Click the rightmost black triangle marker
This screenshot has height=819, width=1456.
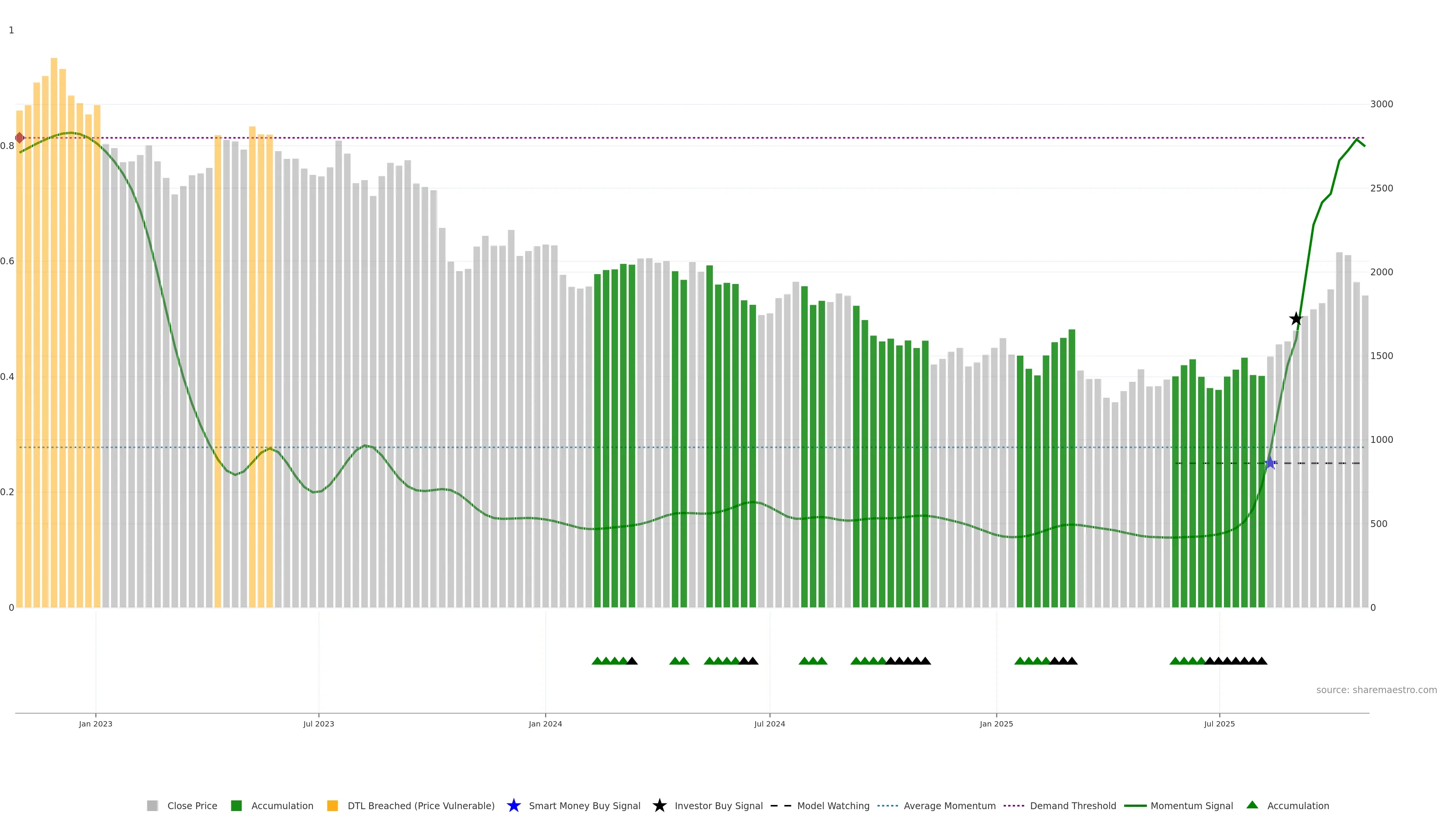pos(1261,661)
